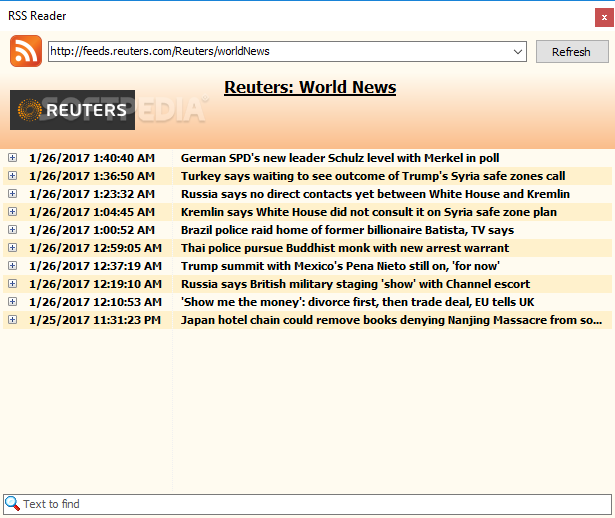
Task: Select headline Brazil police raid home of Batista
Action: click(x=347, y=230)
